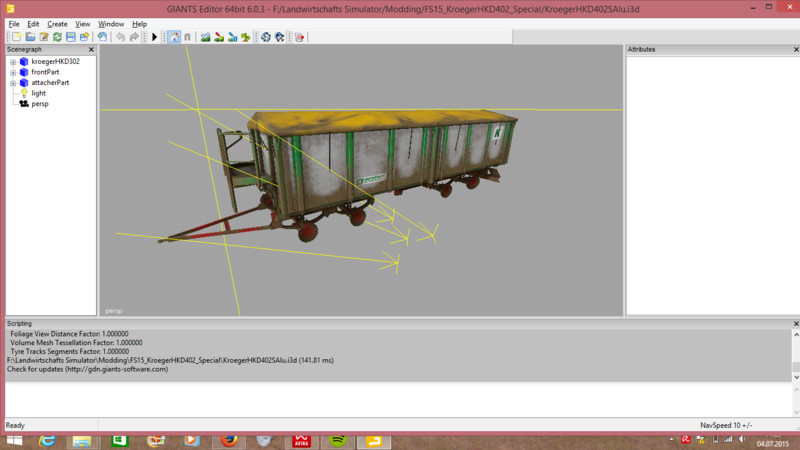The height and width of the screenshot is (450, 800).
Task: Click the script command input field
Action: pos(398,399)
